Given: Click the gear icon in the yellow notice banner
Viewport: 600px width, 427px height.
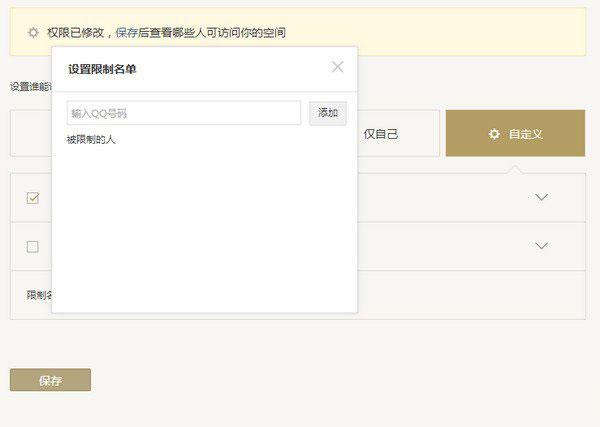Looking at the screenshot, I should pyautogui.click(x=33, y=33).
